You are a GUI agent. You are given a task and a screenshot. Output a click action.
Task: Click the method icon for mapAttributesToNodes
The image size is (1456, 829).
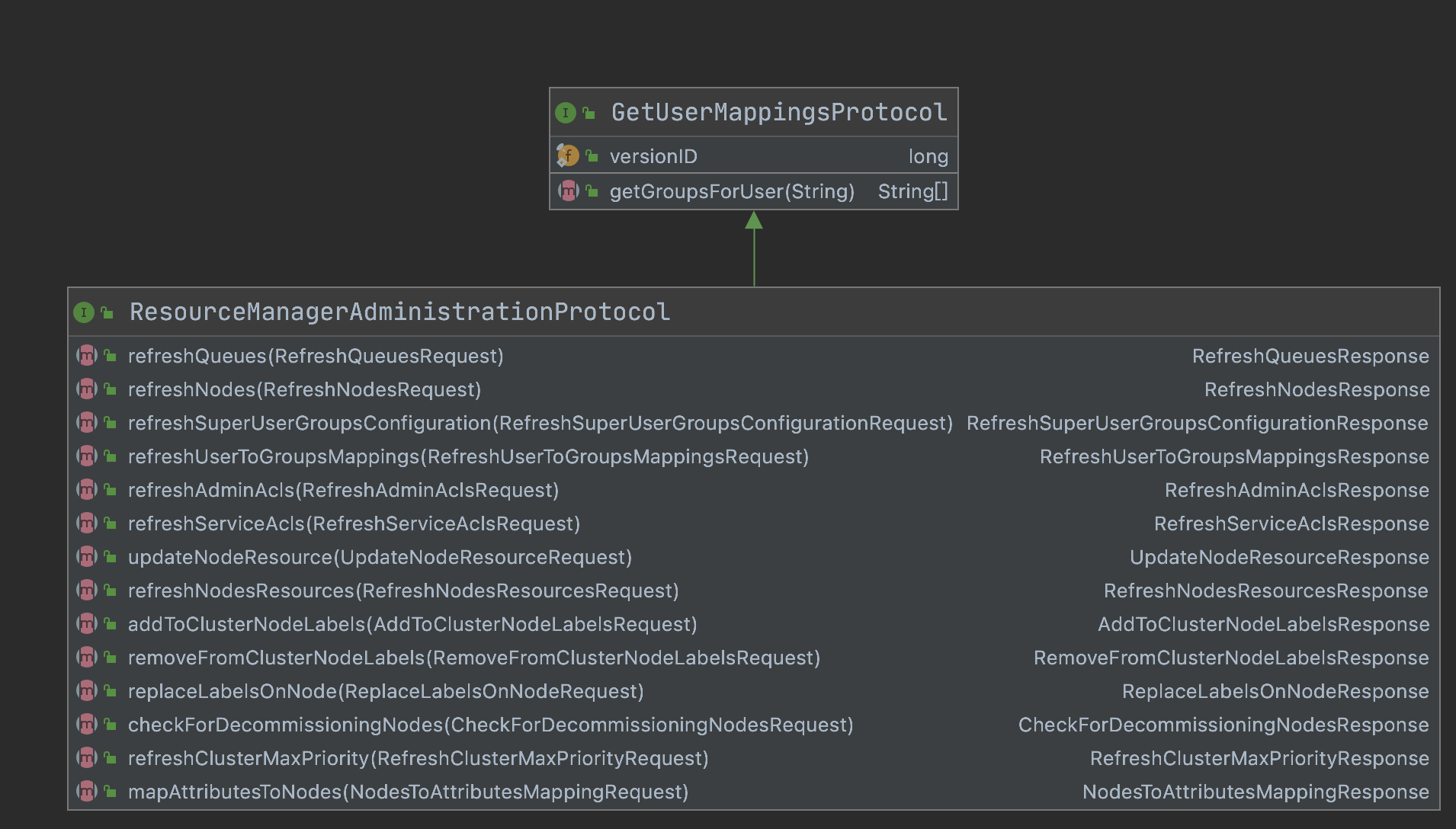[87, 791]
